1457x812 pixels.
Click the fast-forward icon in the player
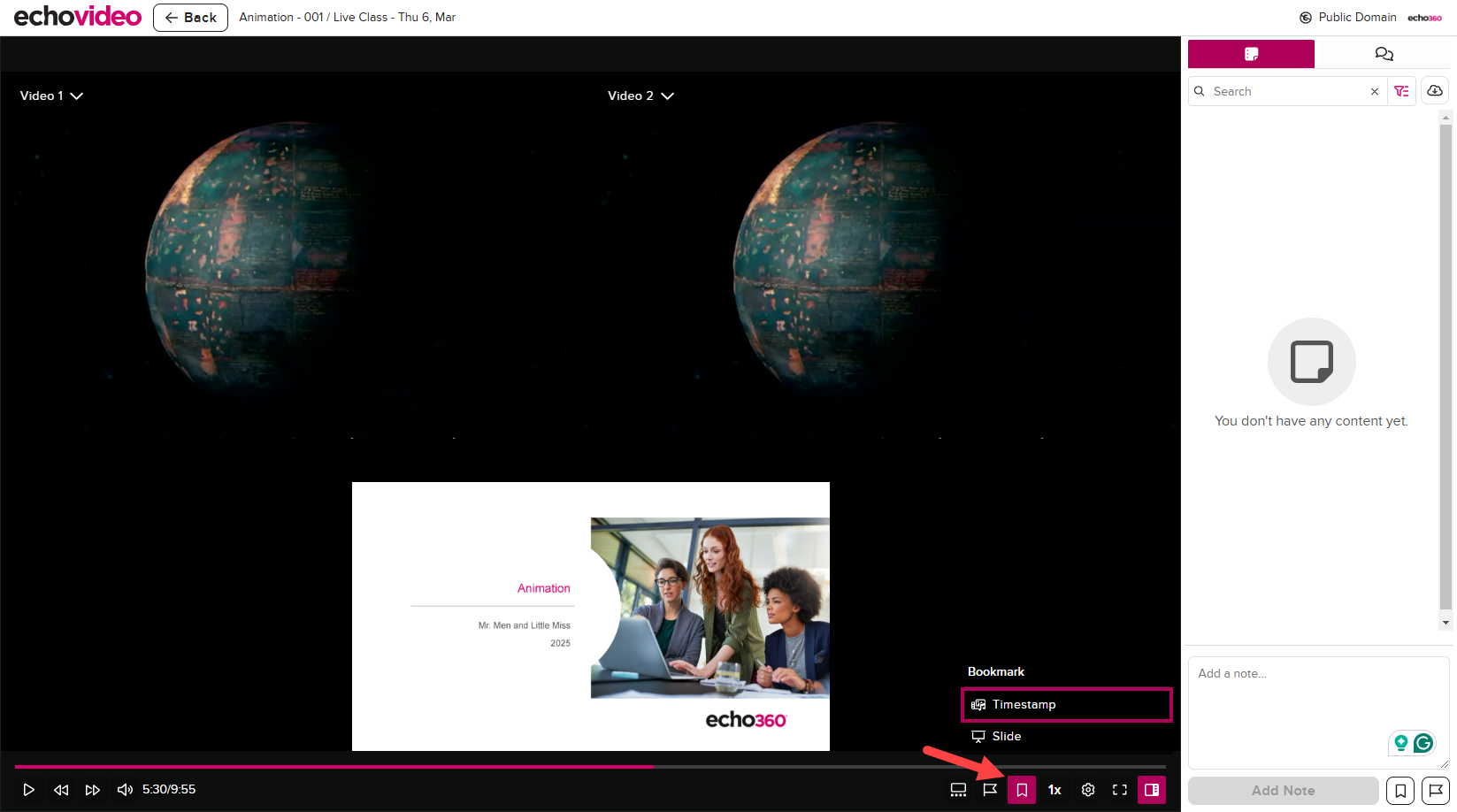pos(93,790)
